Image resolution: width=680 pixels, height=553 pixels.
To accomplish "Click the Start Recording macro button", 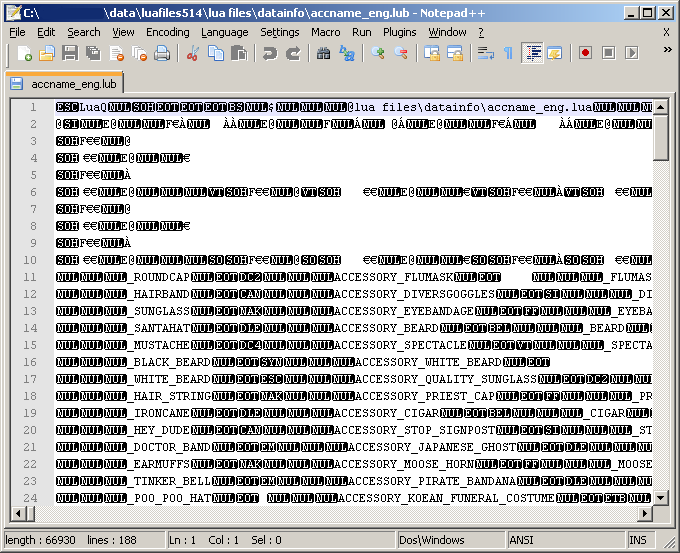I will tap(586, 53).
